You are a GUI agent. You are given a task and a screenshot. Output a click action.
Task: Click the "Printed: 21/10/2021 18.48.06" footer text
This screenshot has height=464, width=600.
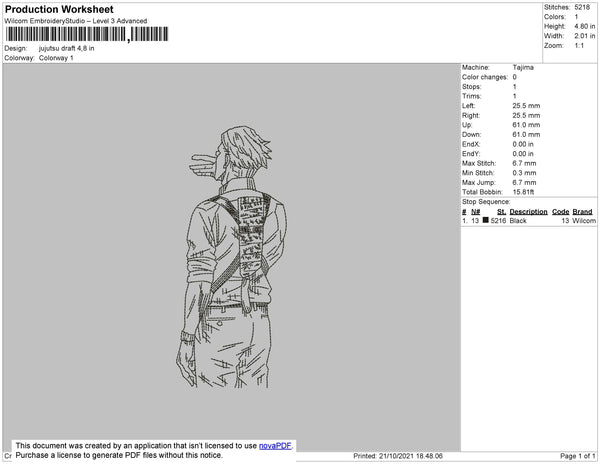point(398,456)
